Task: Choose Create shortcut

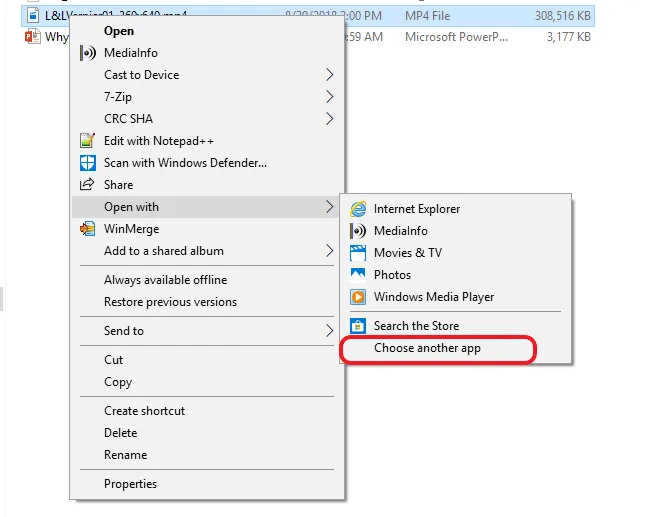Action: pyautogui.click(x=207, y=411)
